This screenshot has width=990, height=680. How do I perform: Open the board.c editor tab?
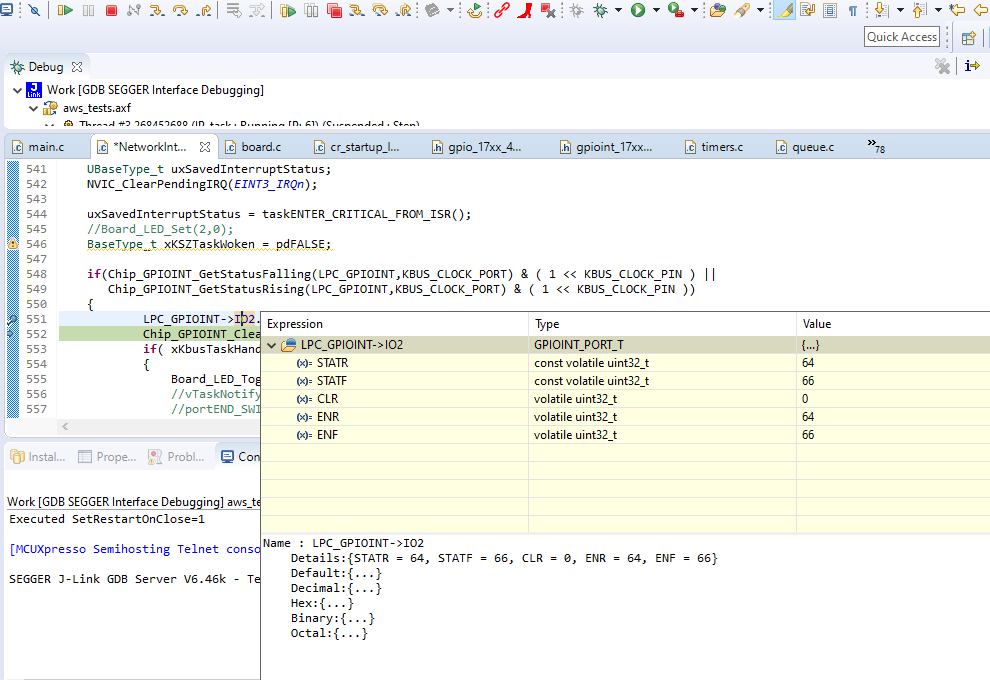[260, 147]
